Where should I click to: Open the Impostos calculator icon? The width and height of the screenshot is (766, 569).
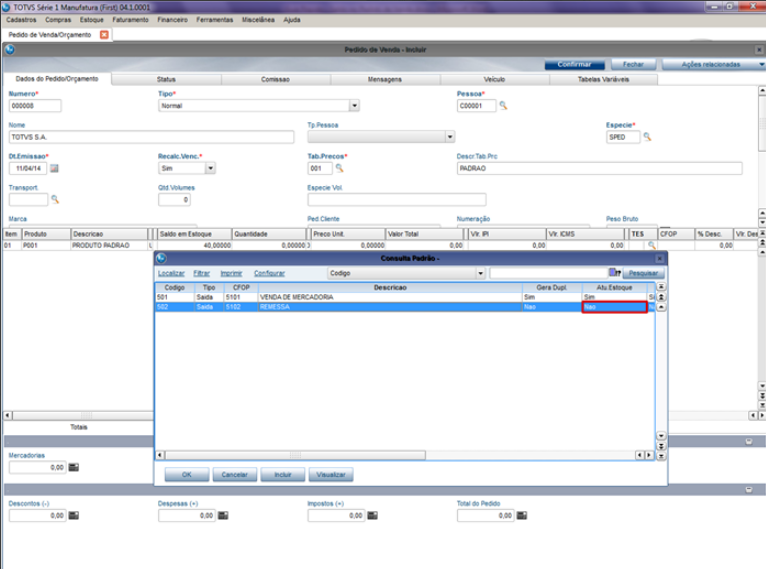coord(373,515)
